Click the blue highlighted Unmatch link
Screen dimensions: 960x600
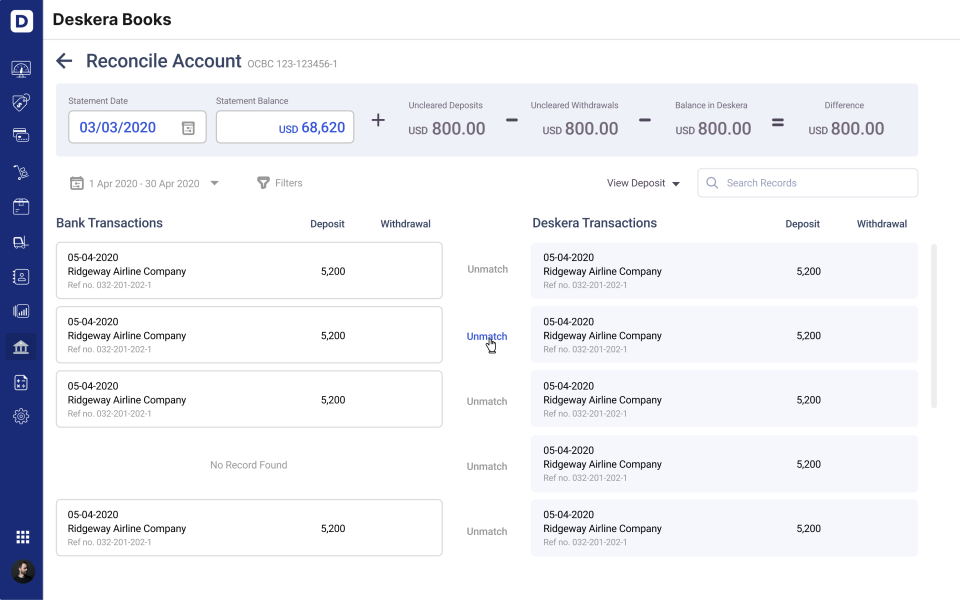click(487, 336)
